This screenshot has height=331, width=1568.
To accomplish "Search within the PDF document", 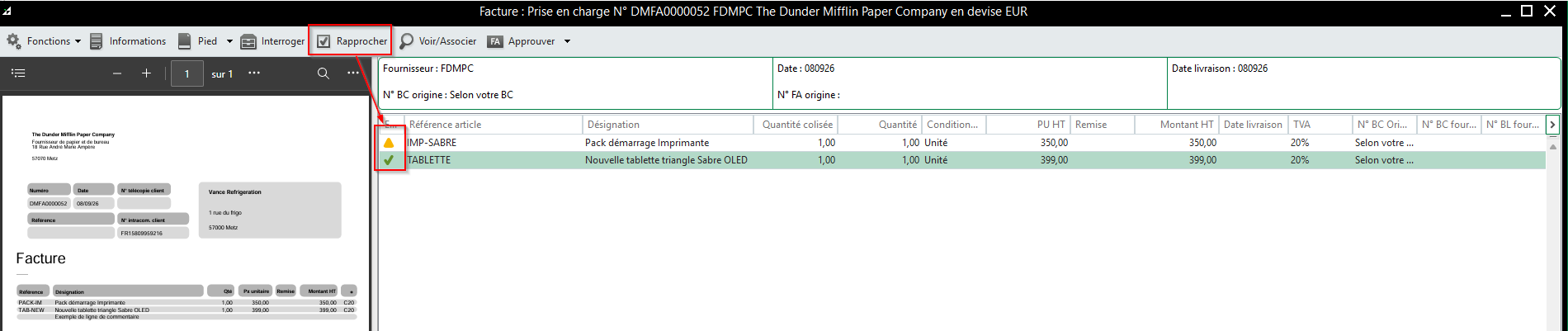I will [x=324, y=73].
